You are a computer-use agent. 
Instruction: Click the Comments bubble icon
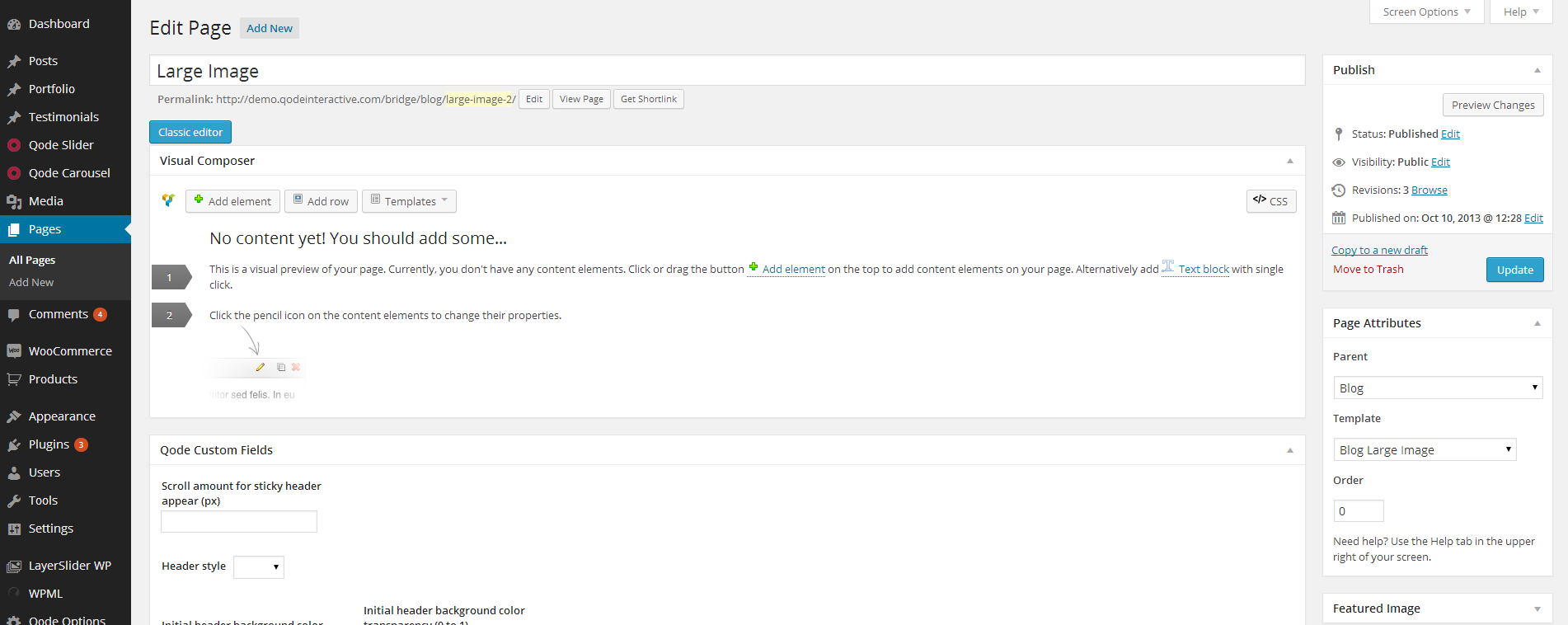click(x=14, y=314)
